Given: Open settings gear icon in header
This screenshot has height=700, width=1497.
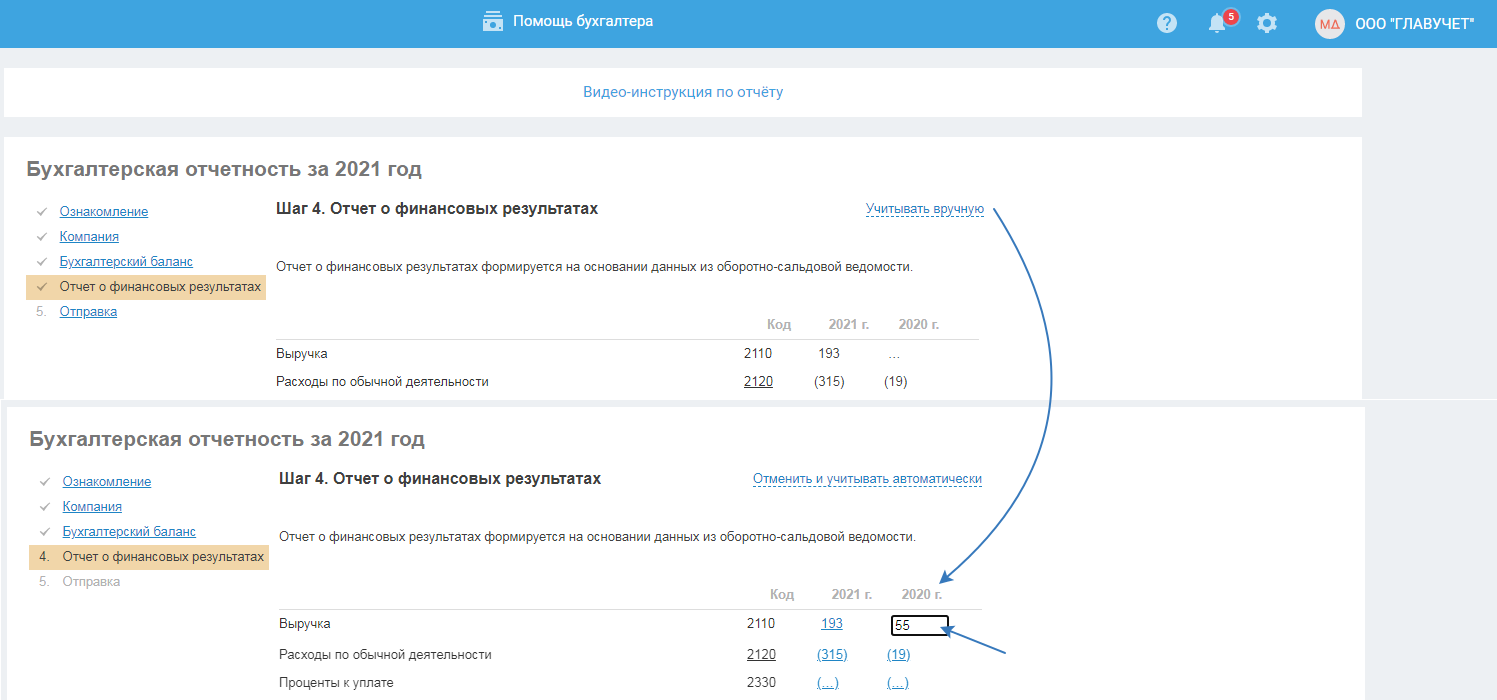Looking at the screenshot, I should tap(1267, 23).
